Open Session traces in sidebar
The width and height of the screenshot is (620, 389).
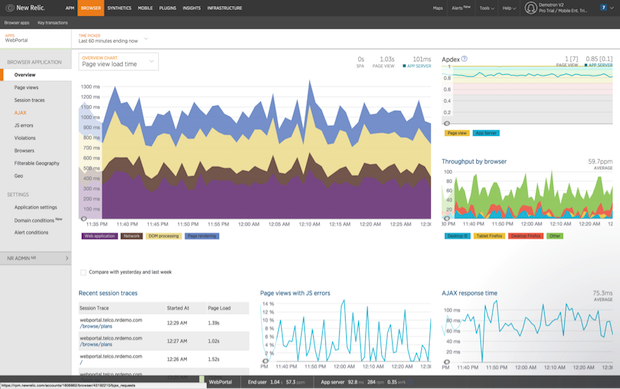tap(29, 100)
